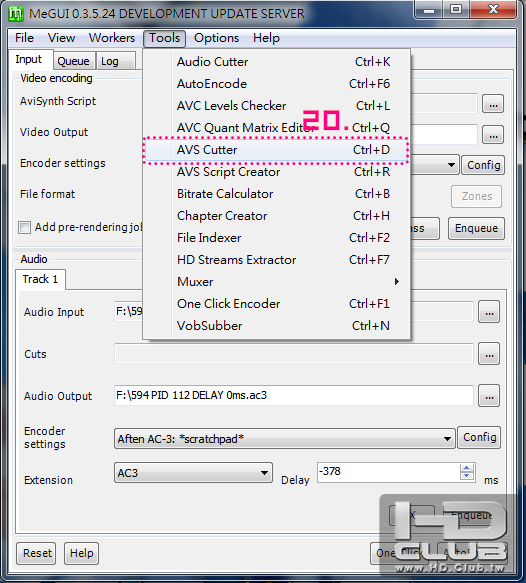Open Cuts file browse button
This screenshot has height=583, width=526.
point(489,354)
